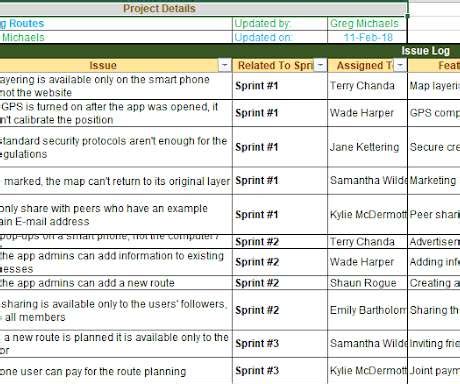Select issue about standard security protocols
The image size is (460, 384).
click(116, 147)
